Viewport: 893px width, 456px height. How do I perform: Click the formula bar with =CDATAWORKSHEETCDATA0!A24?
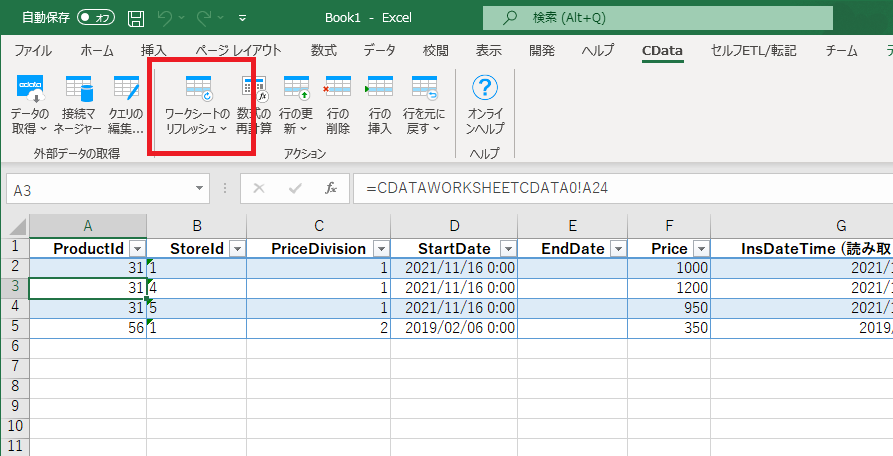623,188
